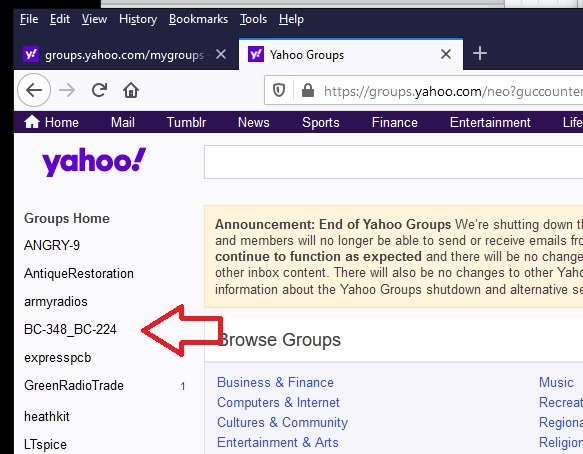This screenshot has width=583, height=454.
Task: Open the armyradios group
Action: point(56,302)
